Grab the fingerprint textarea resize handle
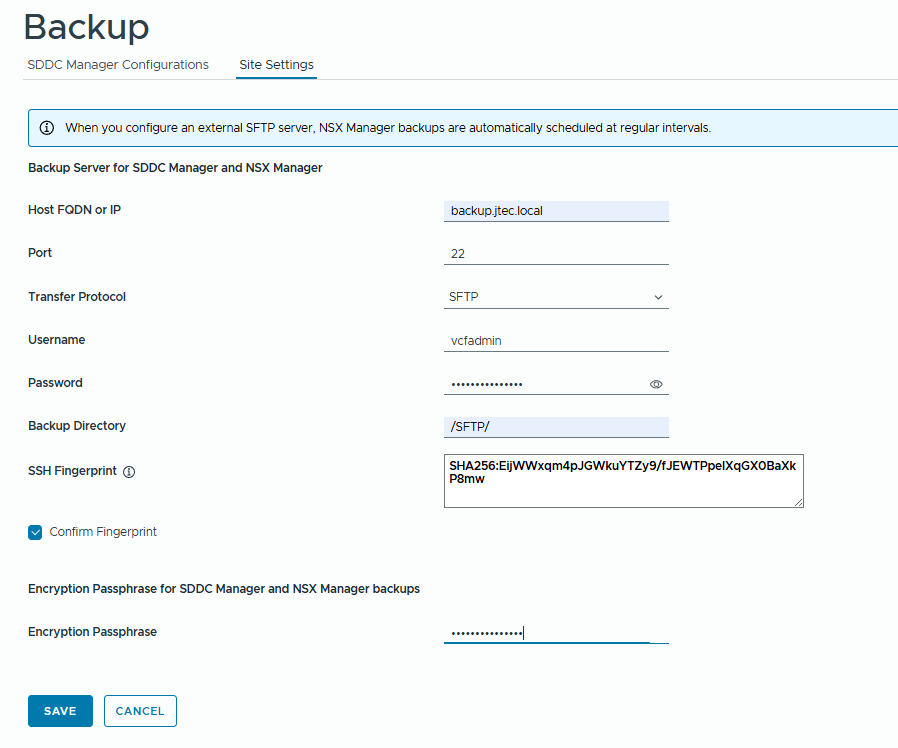The width and height of the screenshot is (898, 748). pos(798,502)
